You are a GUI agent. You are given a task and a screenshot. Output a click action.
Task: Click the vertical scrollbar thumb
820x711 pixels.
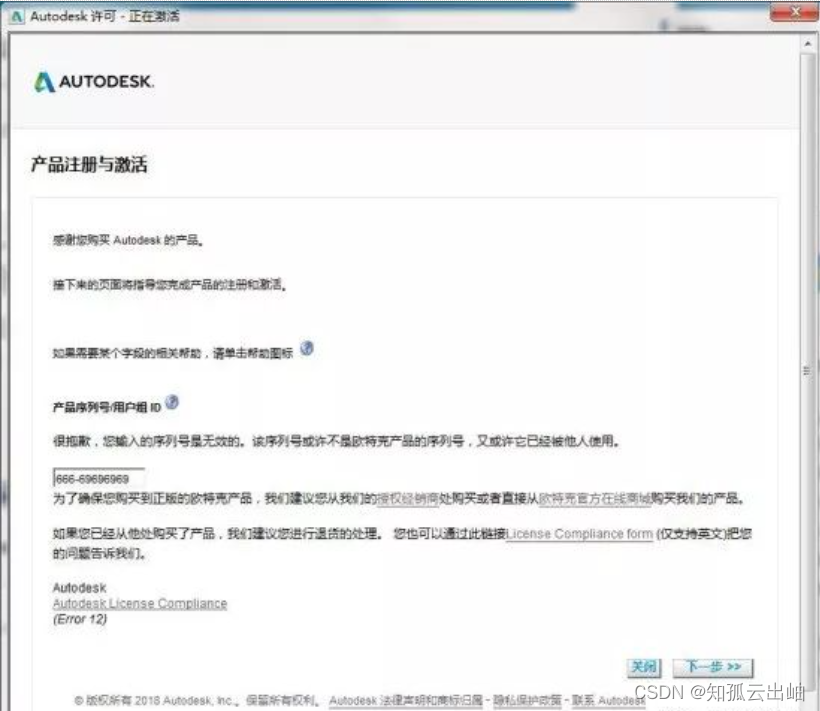tap(808, 371)
